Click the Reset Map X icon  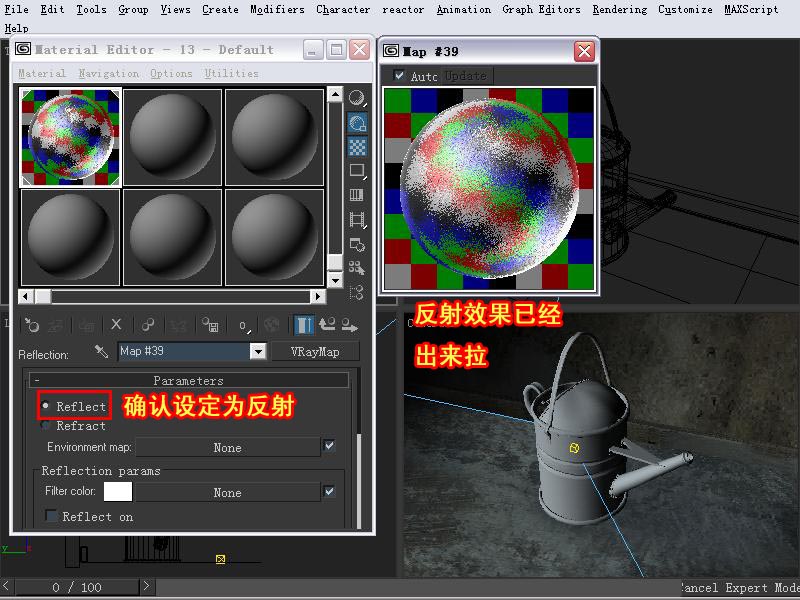coord(116,325)
